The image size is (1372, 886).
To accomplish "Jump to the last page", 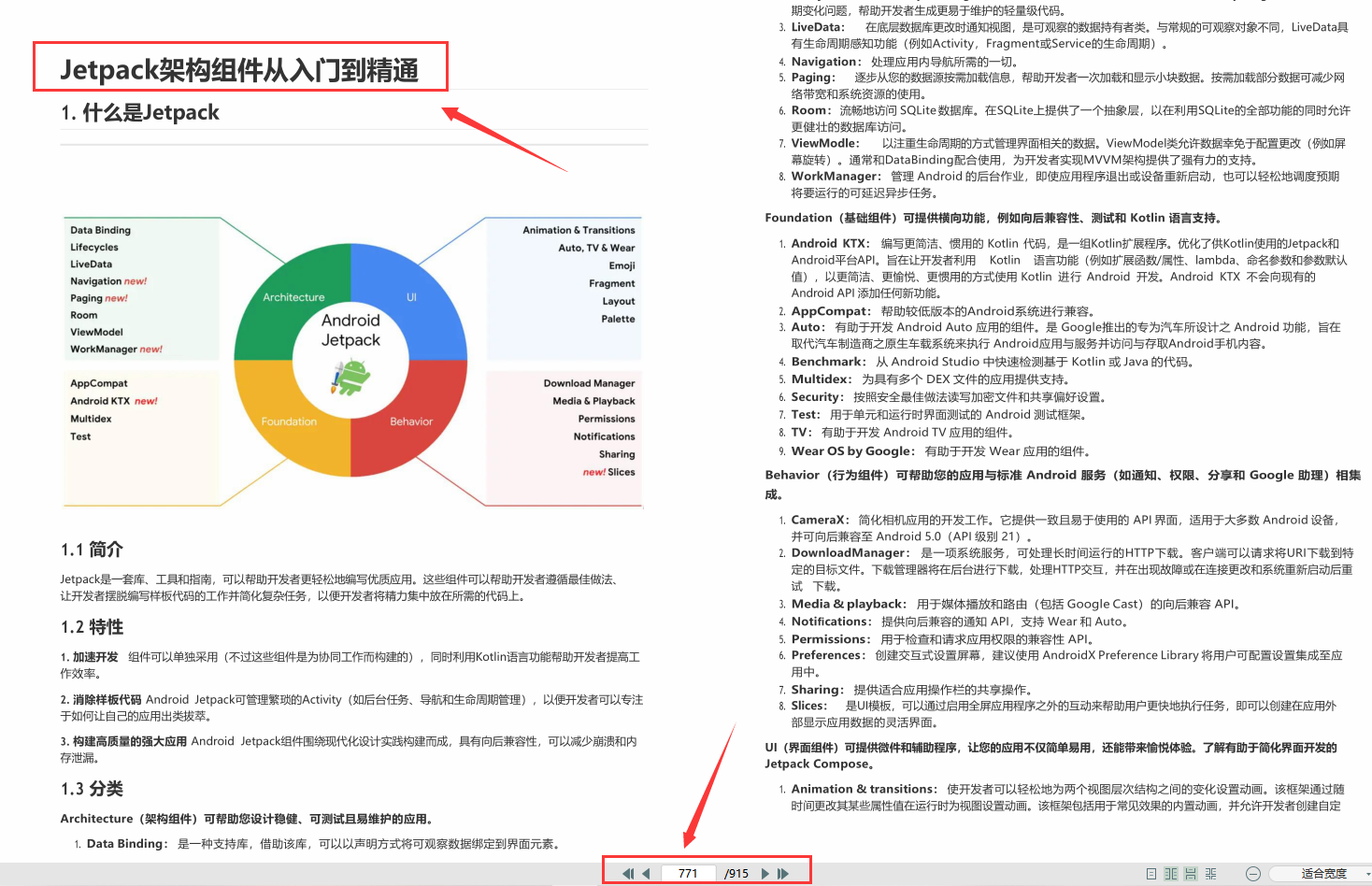I will (x=783, y=874).
